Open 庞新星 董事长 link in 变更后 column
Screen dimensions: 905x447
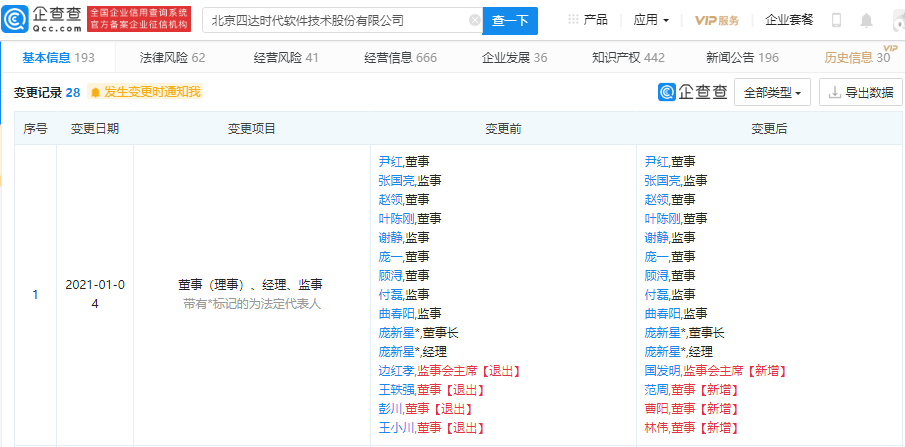point(663,333)
